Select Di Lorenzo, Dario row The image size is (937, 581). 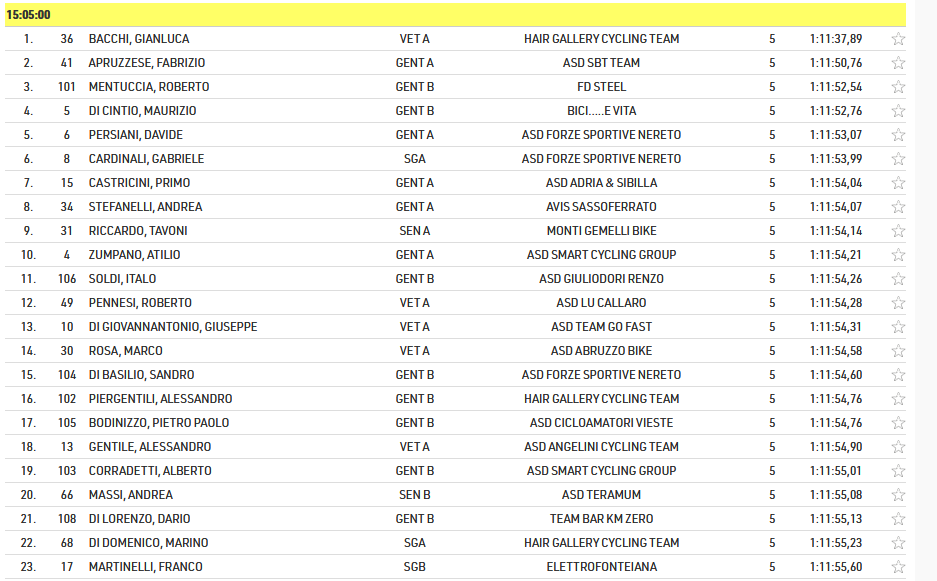click(455, 519)
